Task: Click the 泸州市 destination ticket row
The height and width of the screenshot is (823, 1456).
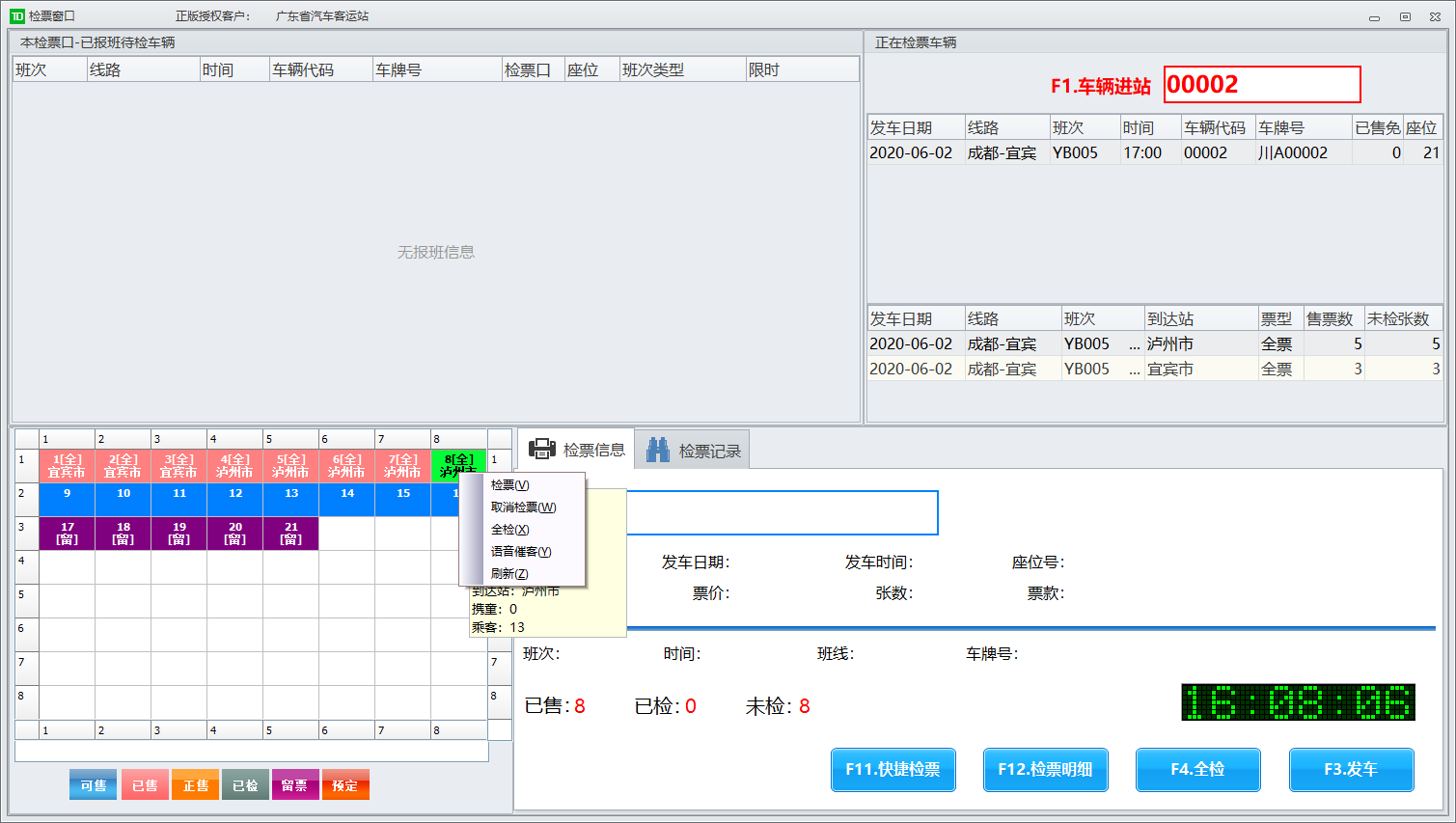Action: tap(1153, 343)
